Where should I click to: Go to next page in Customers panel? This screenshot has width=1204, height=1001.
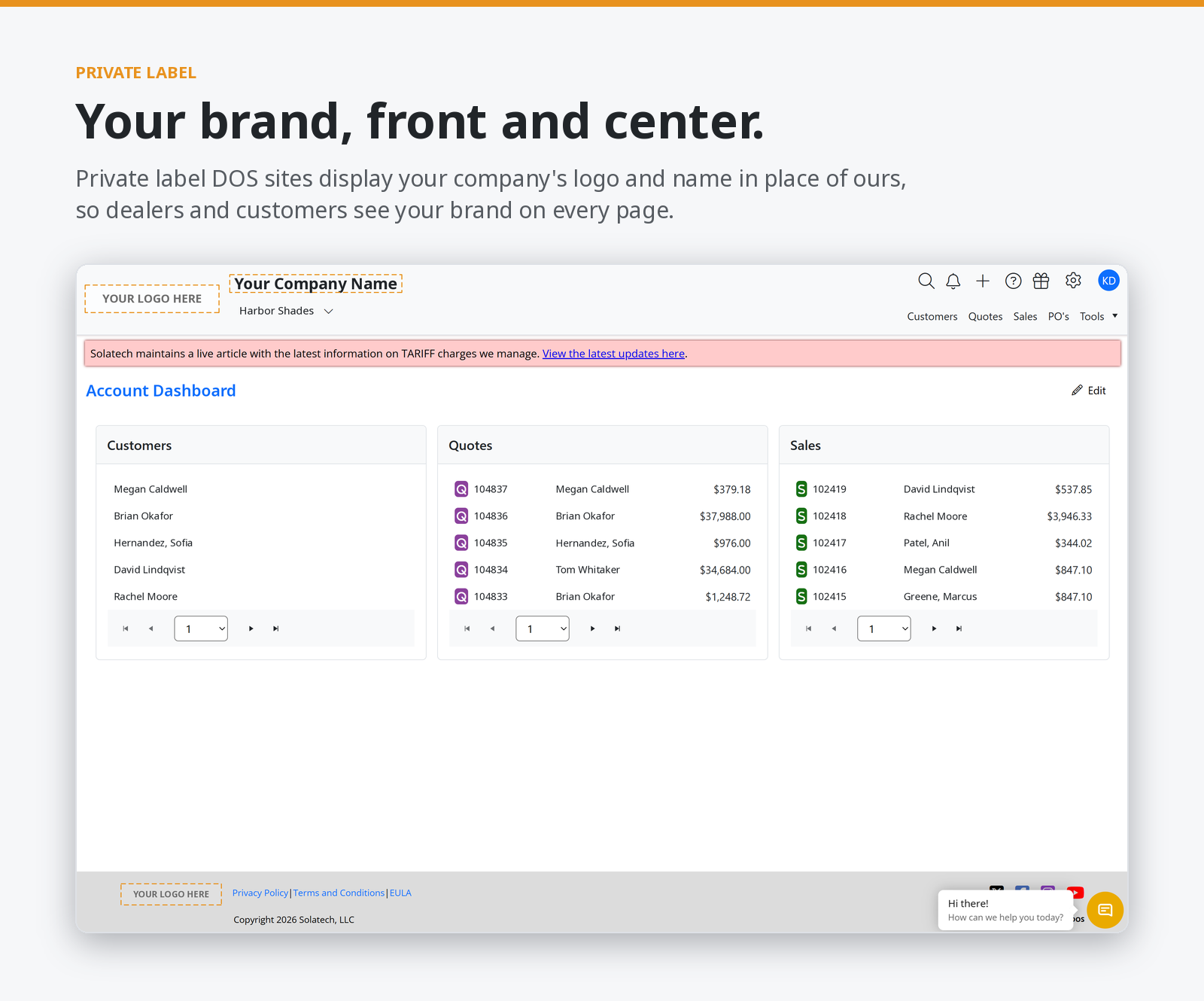(251, 628)
